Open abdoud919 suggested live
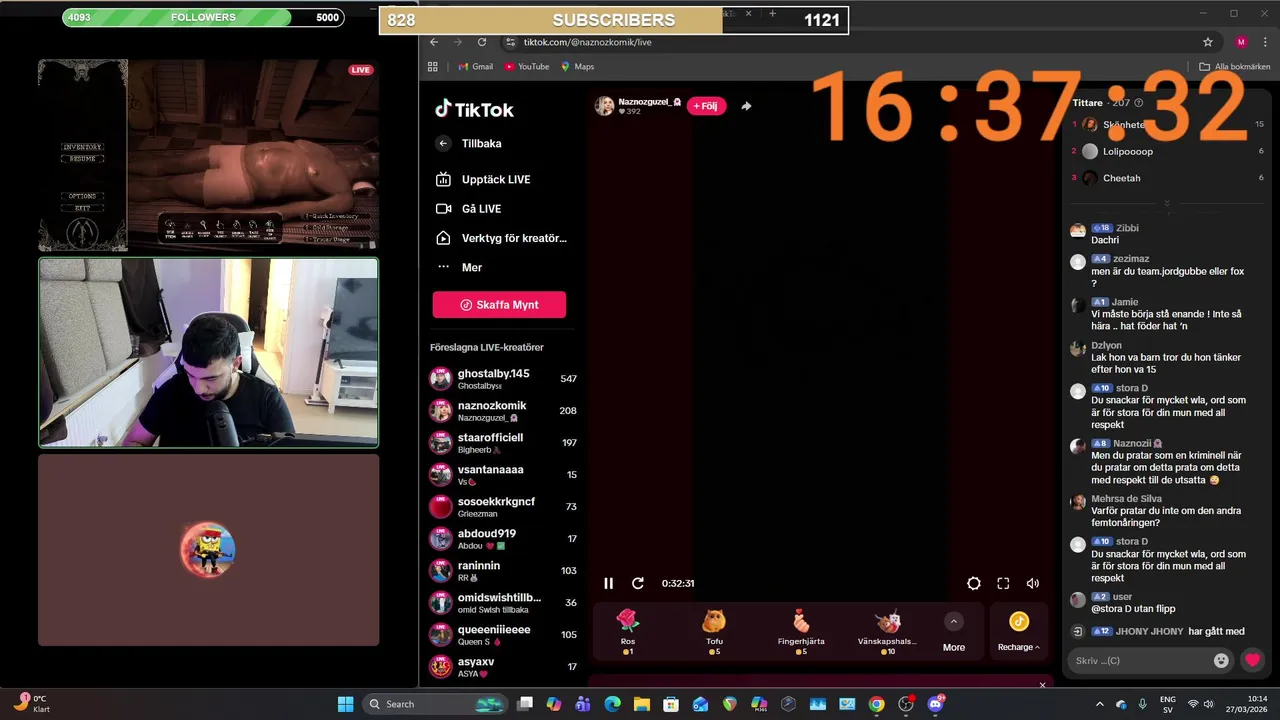The image size is (1280, 720). pos(503,539)
